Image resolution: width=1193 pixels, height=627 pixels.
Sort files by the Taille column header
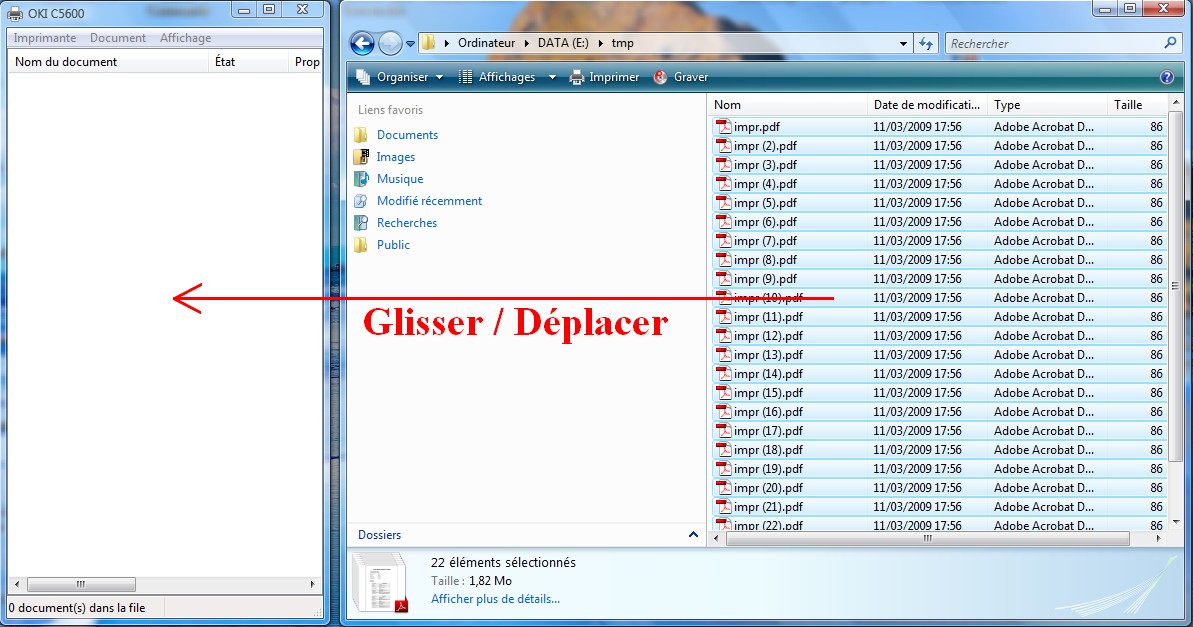click(1130, 104)
